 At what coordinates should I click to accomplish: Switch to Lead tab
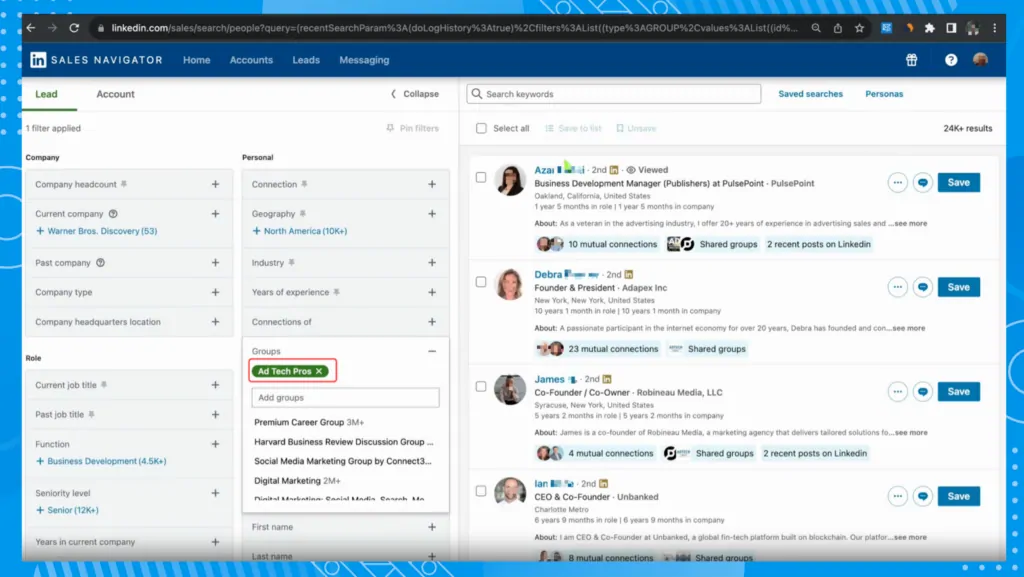point(46,94)
